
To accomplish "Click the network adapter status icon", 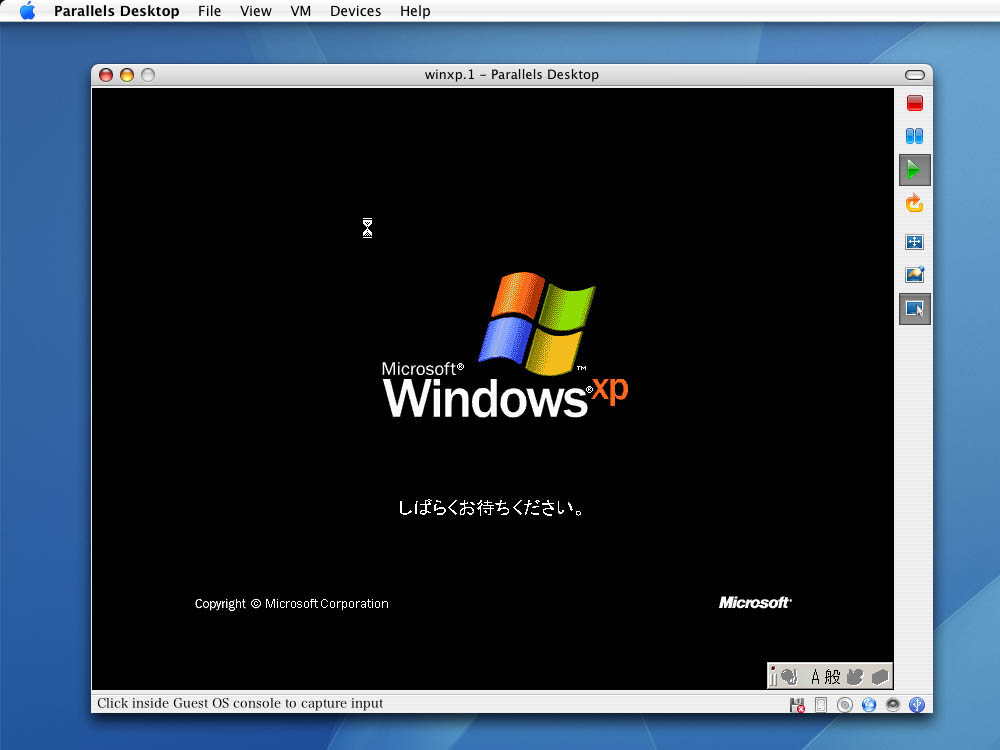I will tap(868, 705).
